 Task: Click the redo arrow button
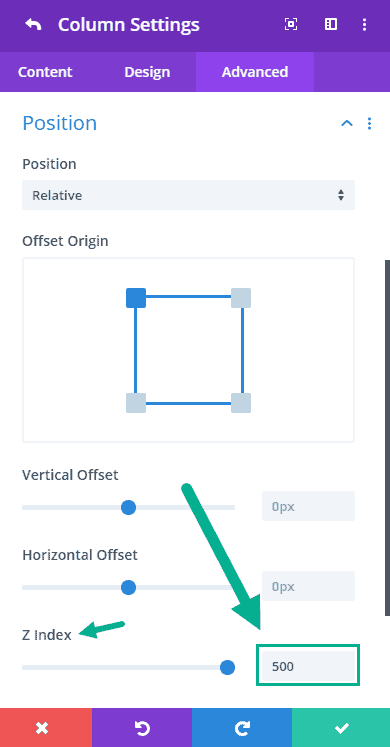click(x=242, y=727)
